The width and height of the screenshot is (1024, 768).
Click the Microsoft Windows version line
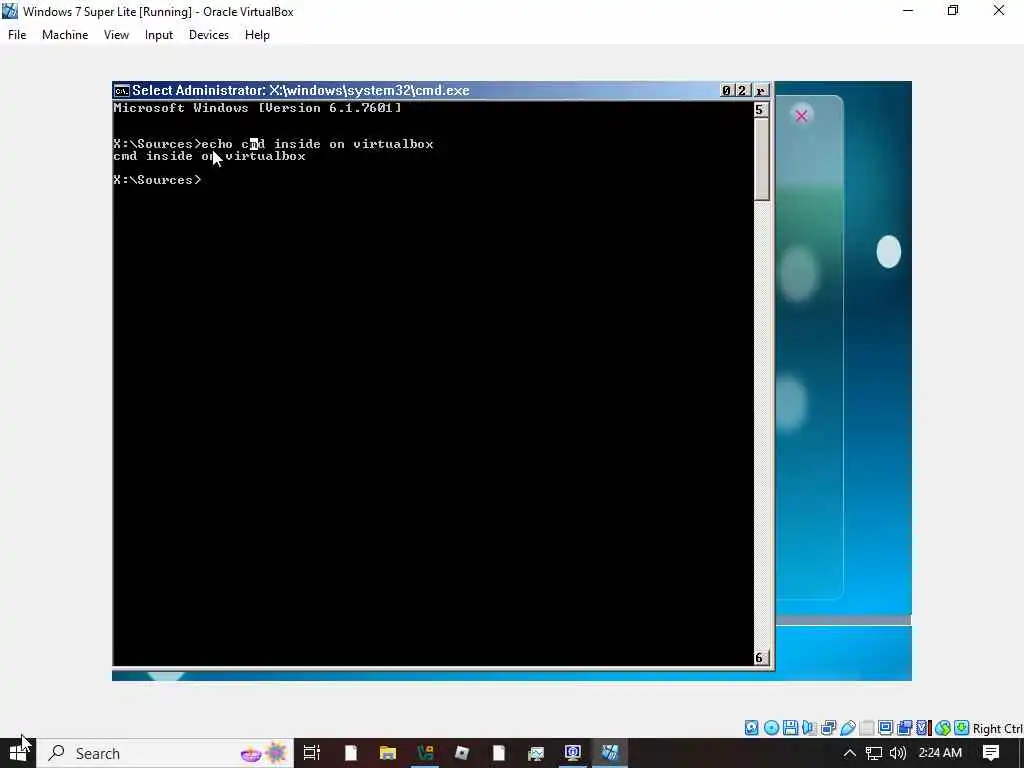pyautogui.click(x=257, y=108)
